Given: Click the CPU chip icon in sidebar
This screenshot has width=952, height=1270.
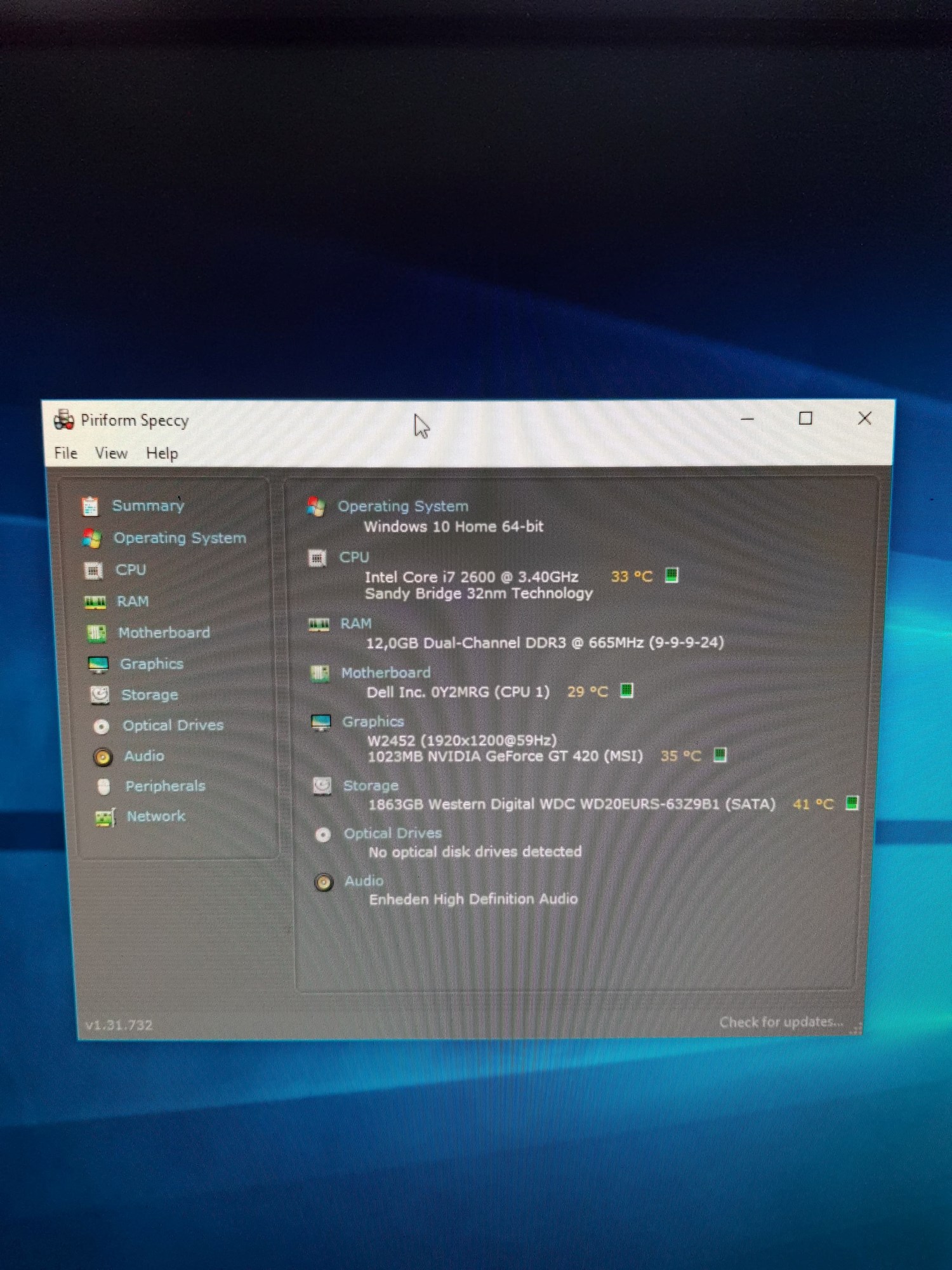Looking at the screenshot, I should click(94, 570).
